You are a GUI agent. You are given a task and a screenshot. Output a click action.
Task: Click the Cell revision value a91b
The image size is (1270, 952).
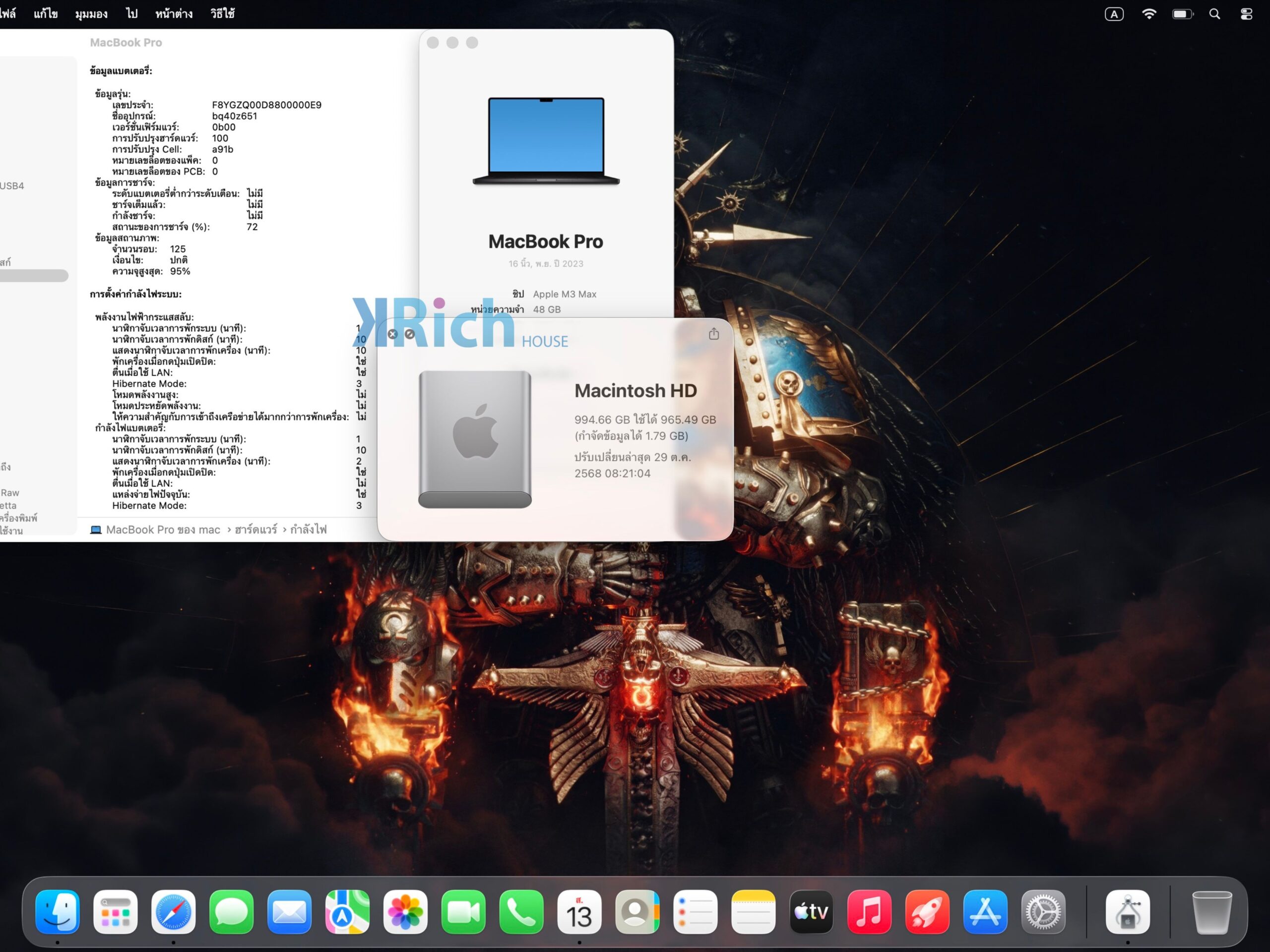click(222, 149)
